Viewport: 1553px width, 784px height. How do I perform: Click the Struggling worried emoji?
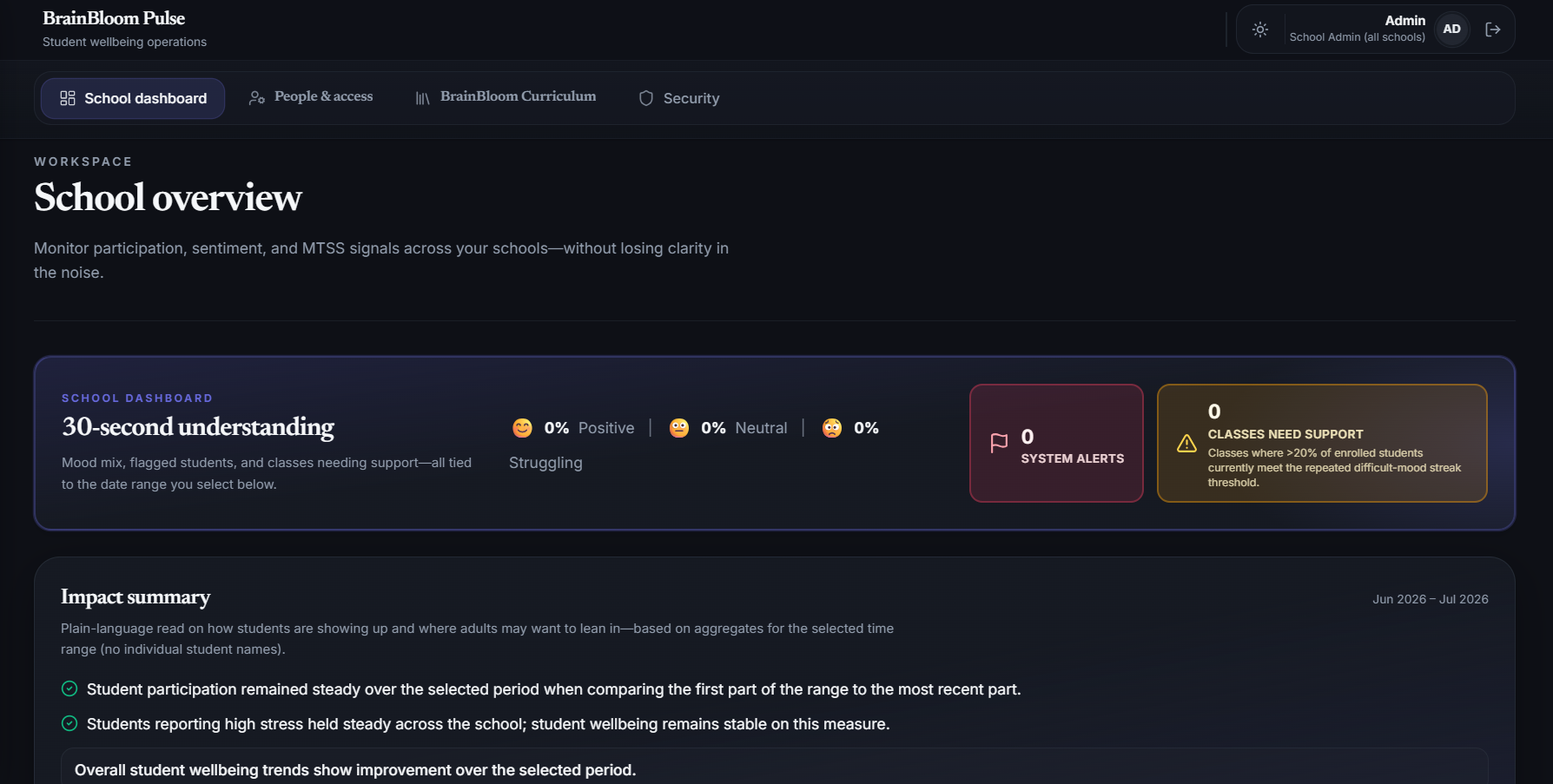[832, 428]
